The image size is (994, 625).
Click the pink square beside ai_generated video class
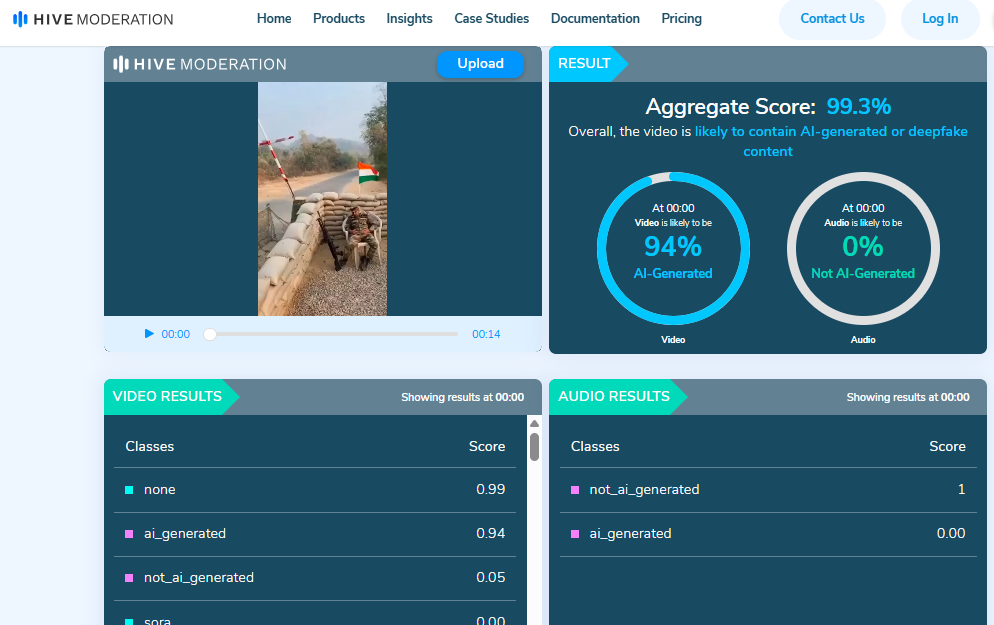coord(129,534)
